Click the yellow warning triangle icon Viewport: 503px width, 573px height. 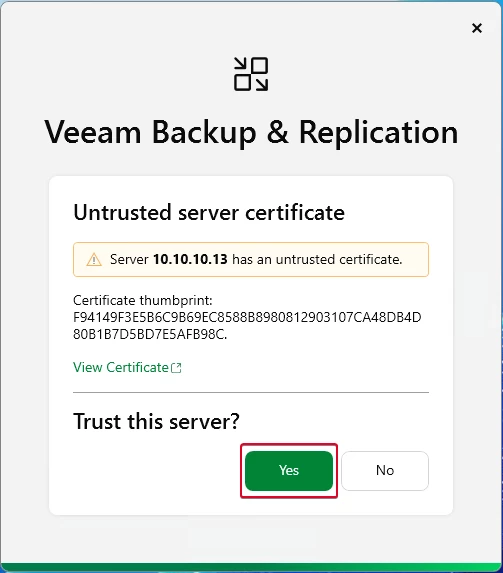coord(94,259)
